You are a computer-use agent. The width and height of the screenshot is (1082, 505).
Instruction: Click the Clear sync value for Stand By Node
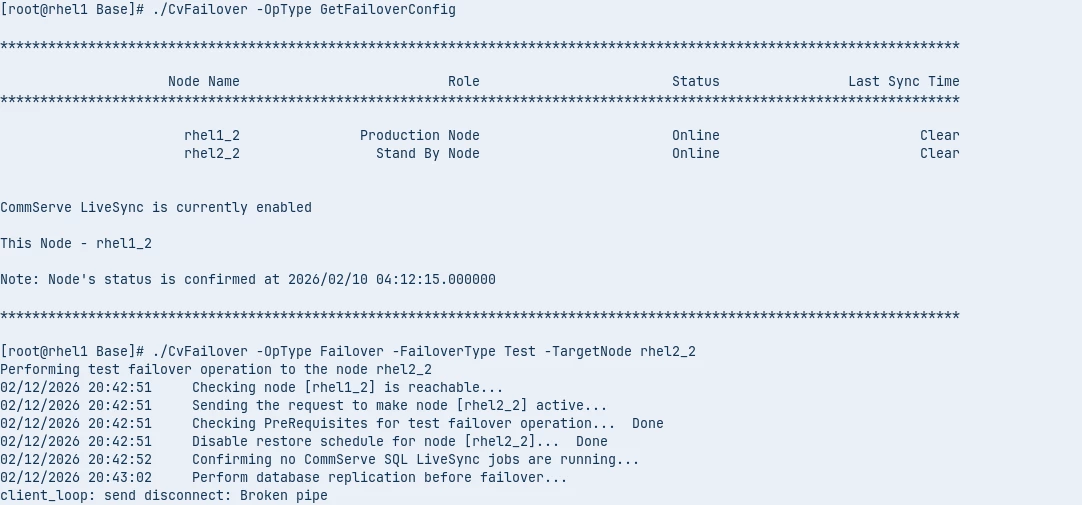[939, 153]
